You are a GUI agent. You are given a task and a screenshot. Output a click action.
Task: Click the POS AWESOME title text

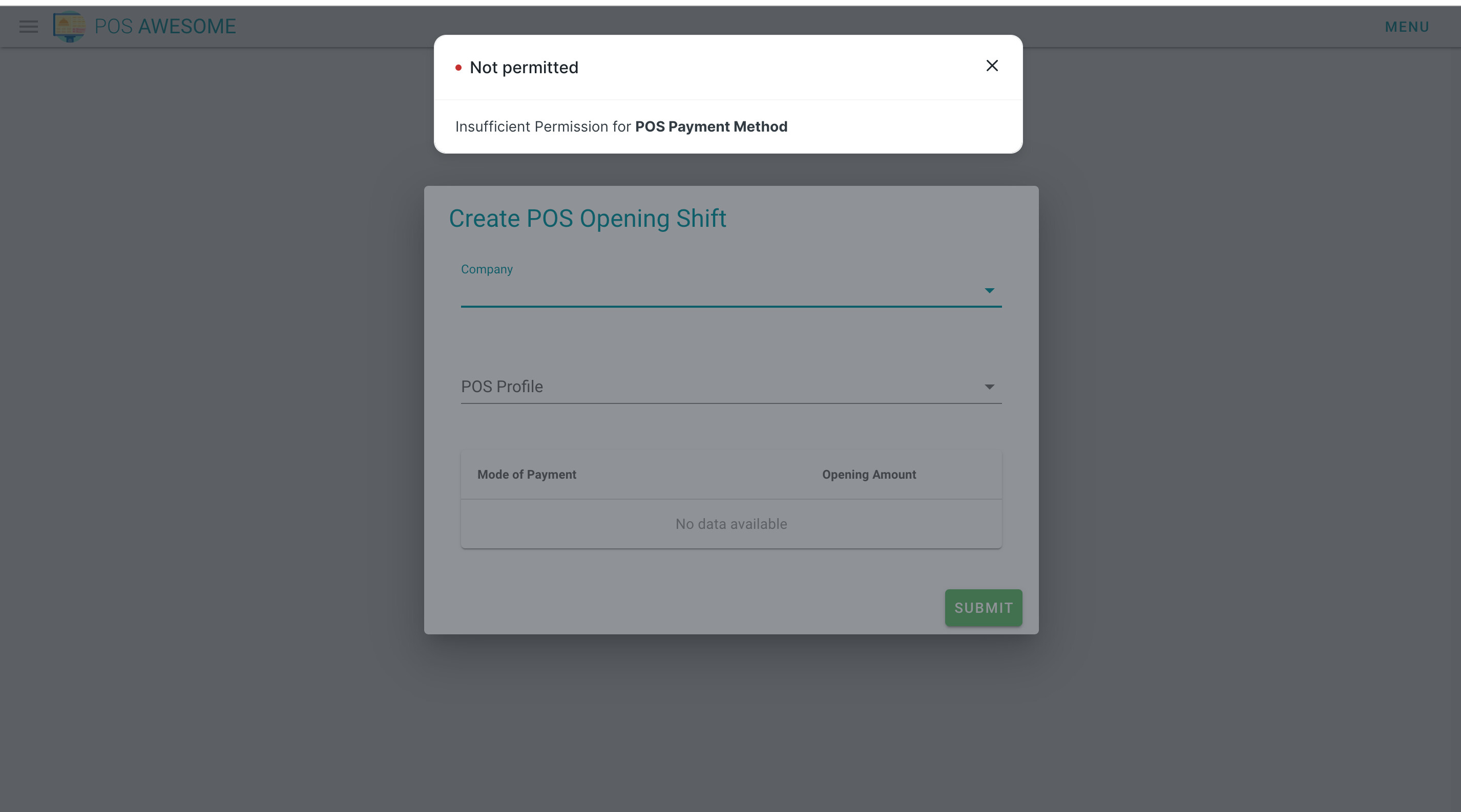tap(164, 26)
